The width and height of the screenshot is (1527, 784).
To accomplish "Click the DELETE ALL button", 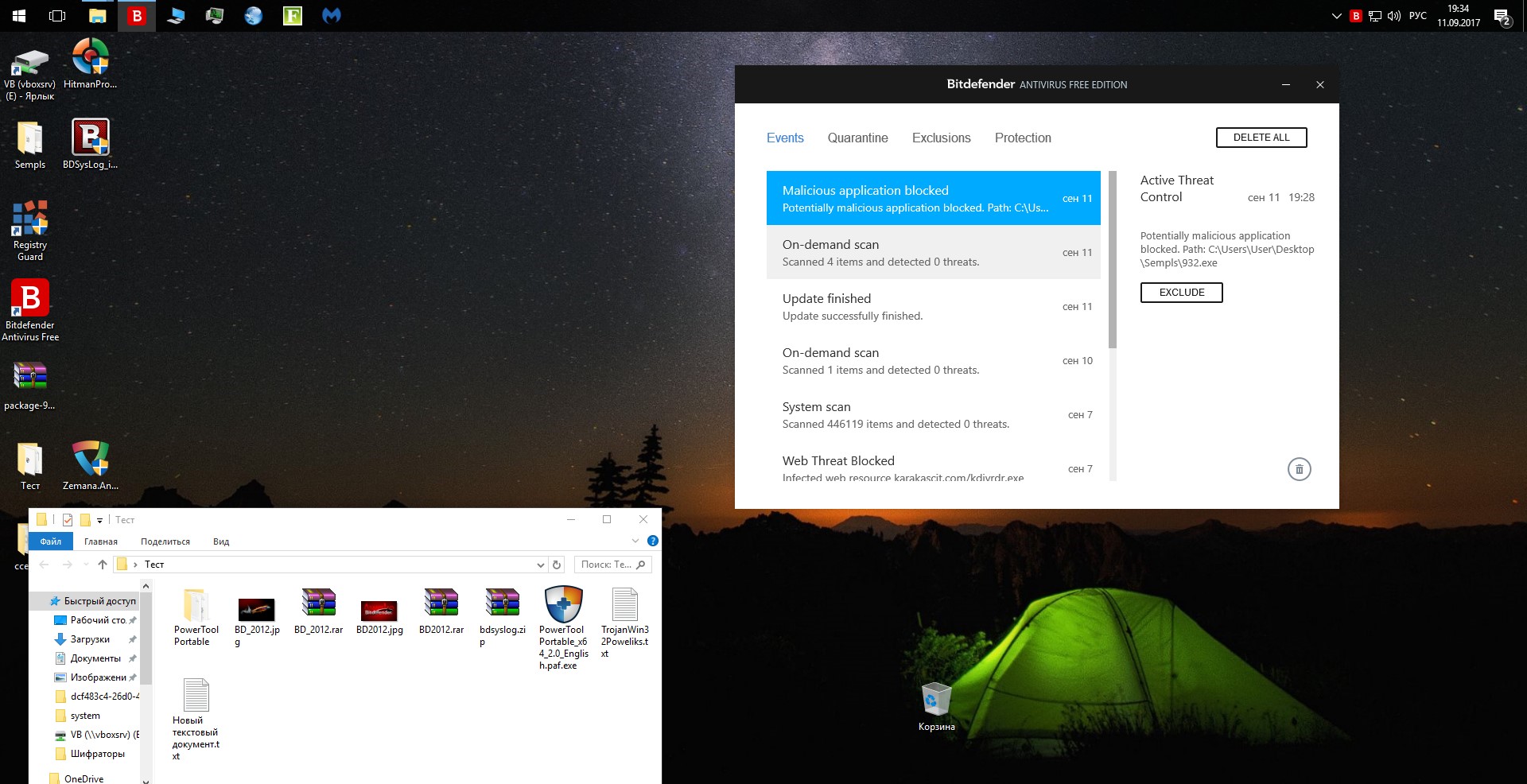I will coord(1261,138).
